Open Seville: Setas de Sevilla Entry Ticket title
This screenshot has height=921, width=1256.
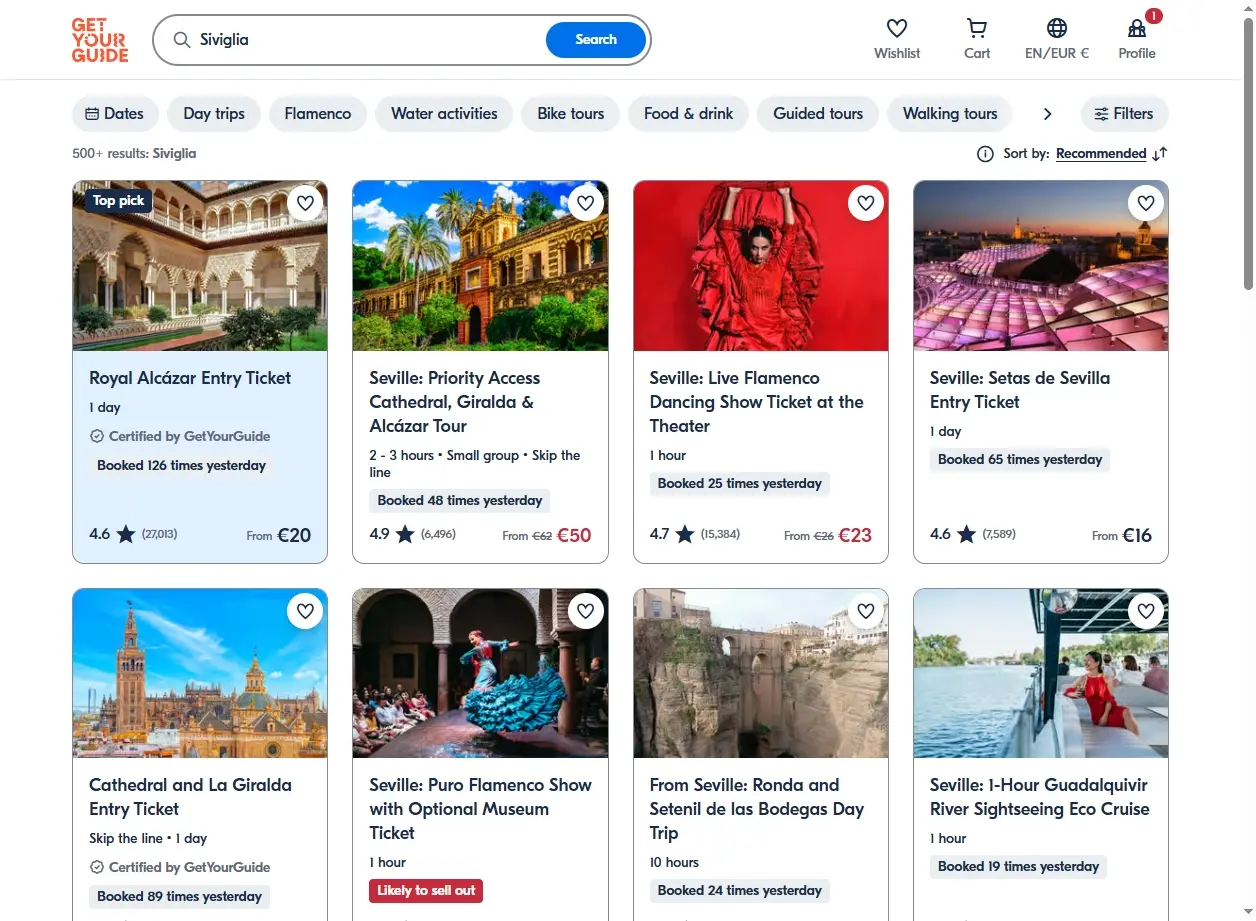point(1020,390)
